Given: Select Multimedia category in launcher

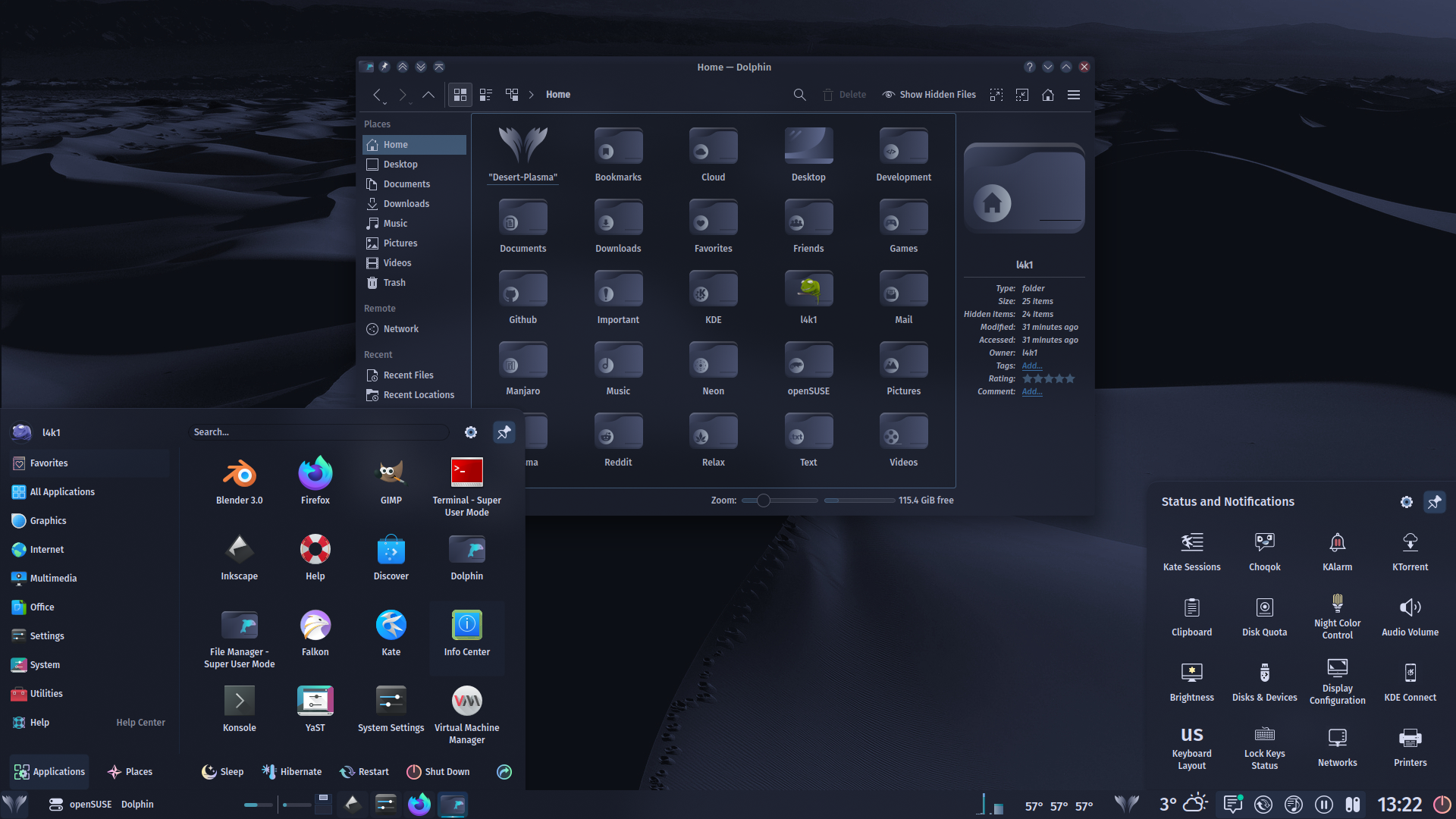Looking at the screenshot, I should pos(89,579).
